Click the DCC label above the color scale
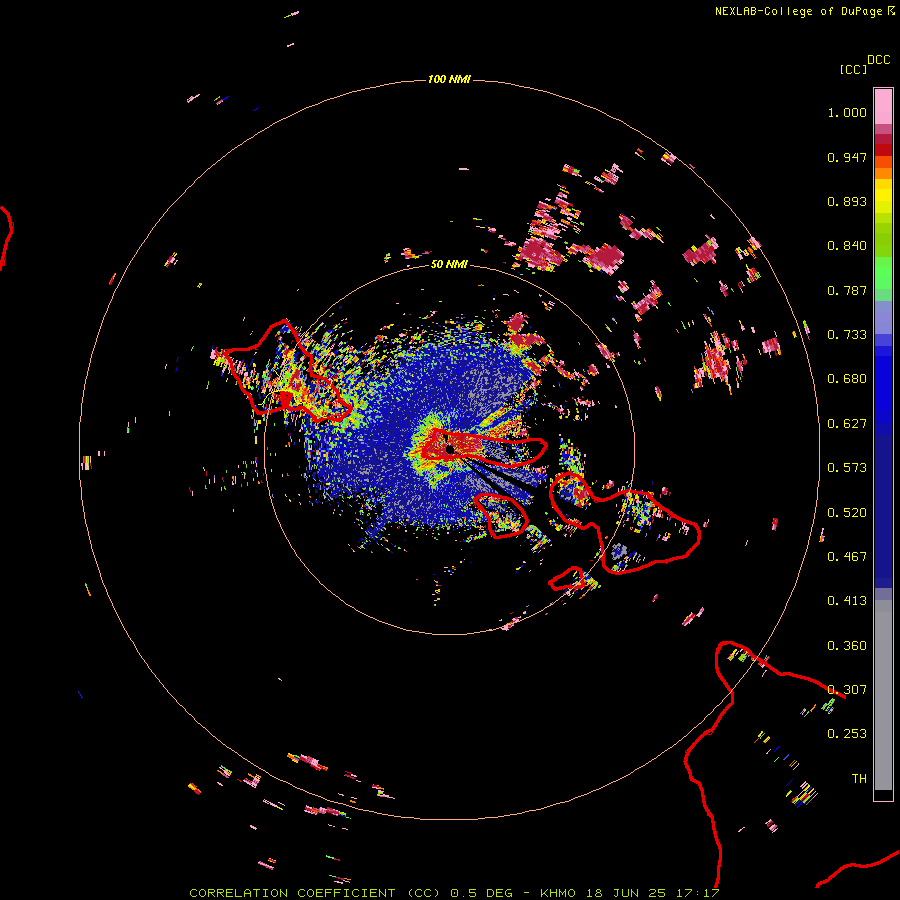The image size is (900, 900). pyautogui.click(x=879, y=60)
